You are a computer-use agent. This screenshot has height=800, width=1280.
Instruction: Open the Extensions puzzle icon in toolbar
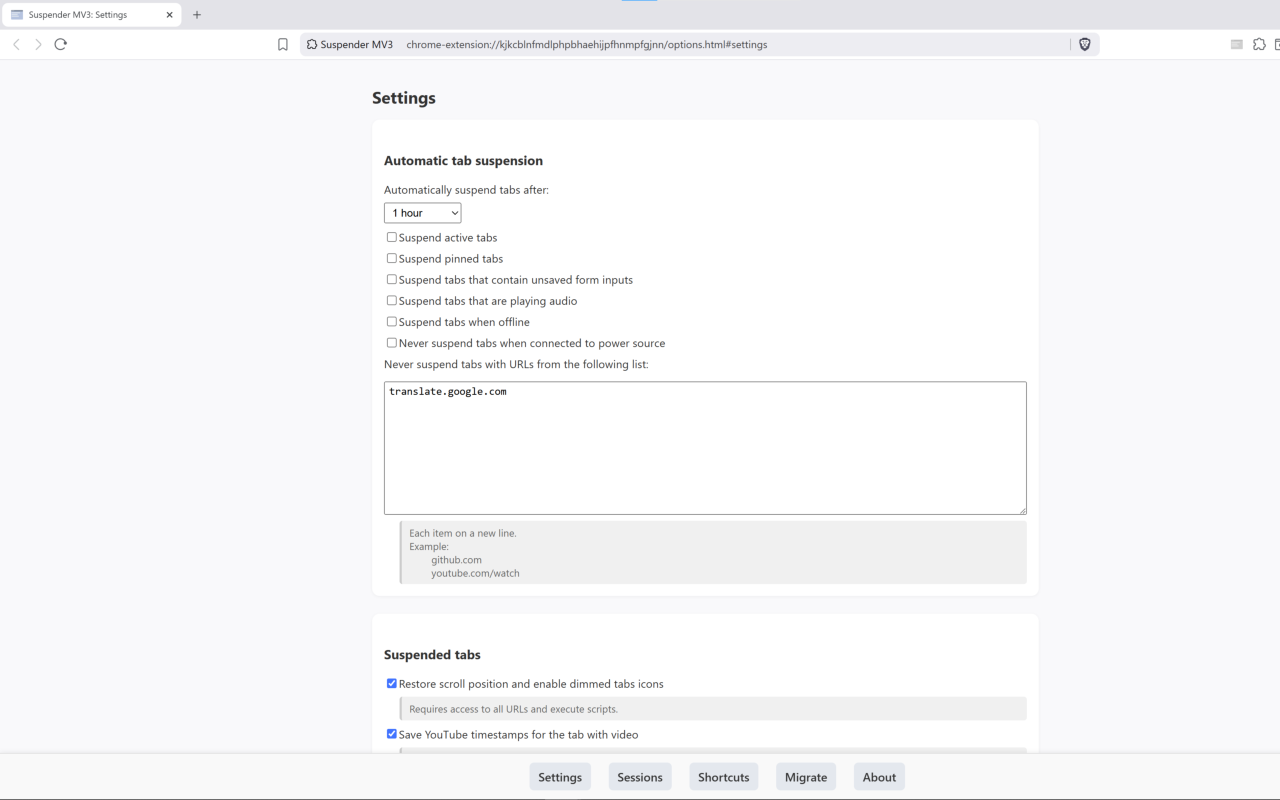pos(1259,44)
